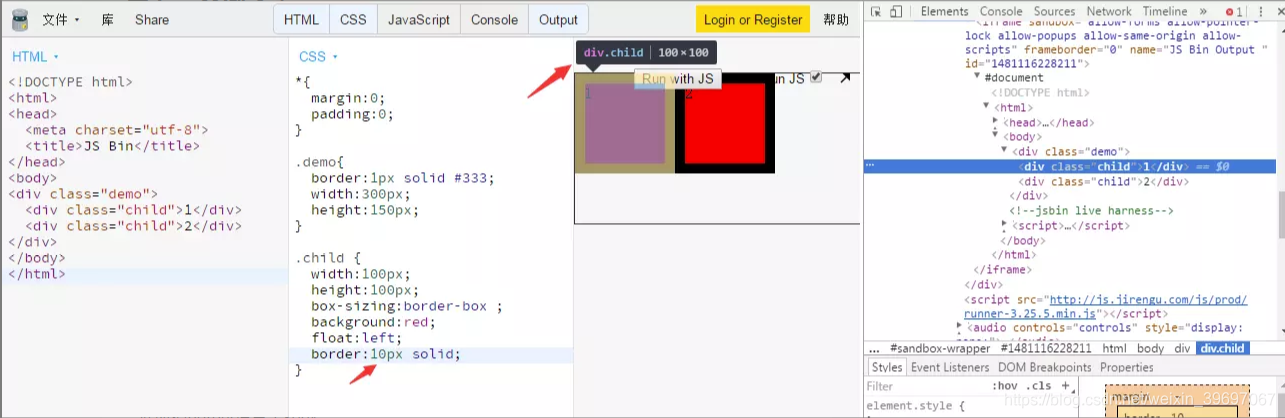Image resolution: width=1285 pixels, height=418 pixels.
Task: Open the HTML panel language dropdown
Action: coord(36,56)
